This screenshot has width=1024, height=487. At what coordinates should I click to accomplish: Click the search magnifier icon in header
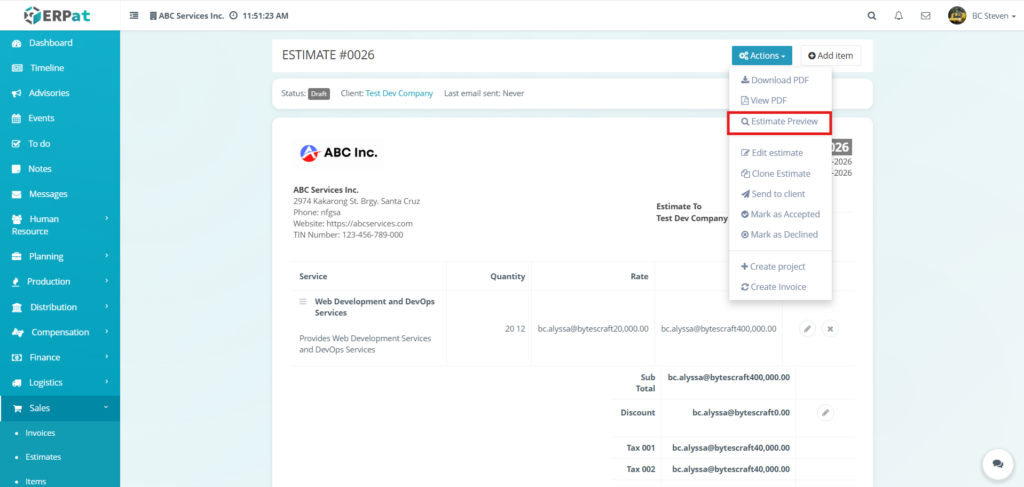[x=871, y=16]
